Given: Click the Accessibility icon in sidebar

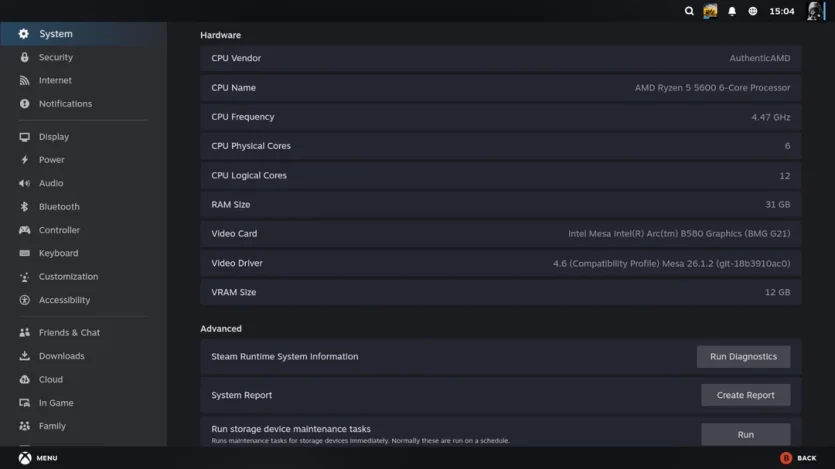Looking at the screenshot, I should (24, 300).
